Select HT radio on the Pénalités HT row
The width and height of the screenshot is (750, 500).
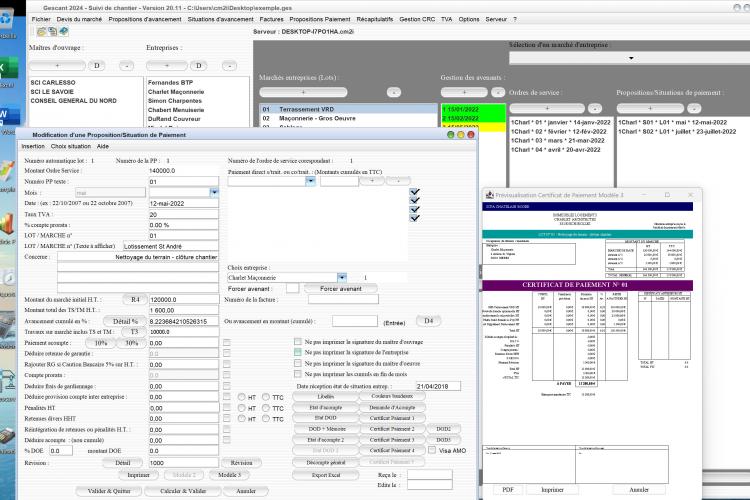pos(242,408)
